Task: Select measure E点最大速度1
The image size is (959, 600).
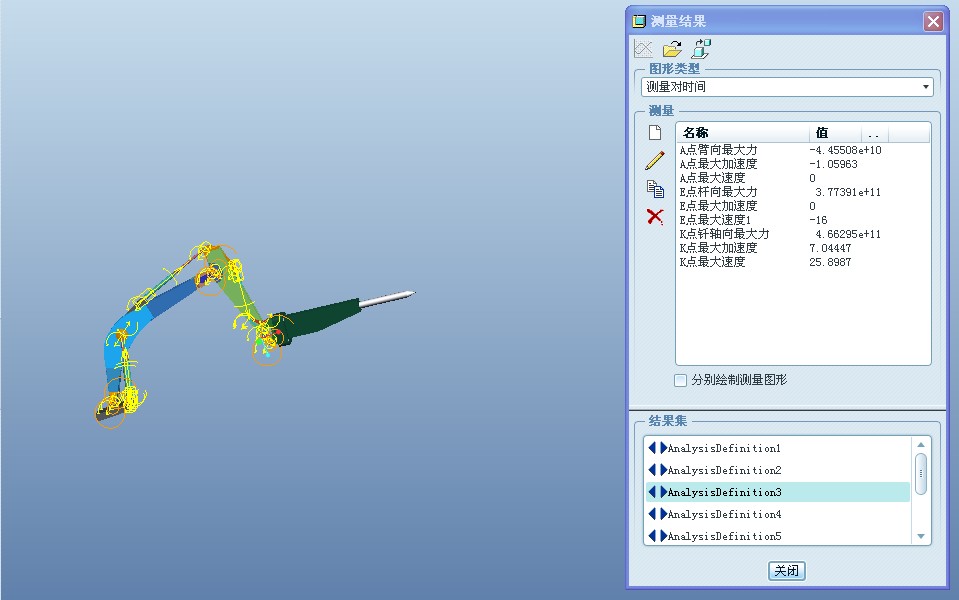Action: (x=716, y=220)
